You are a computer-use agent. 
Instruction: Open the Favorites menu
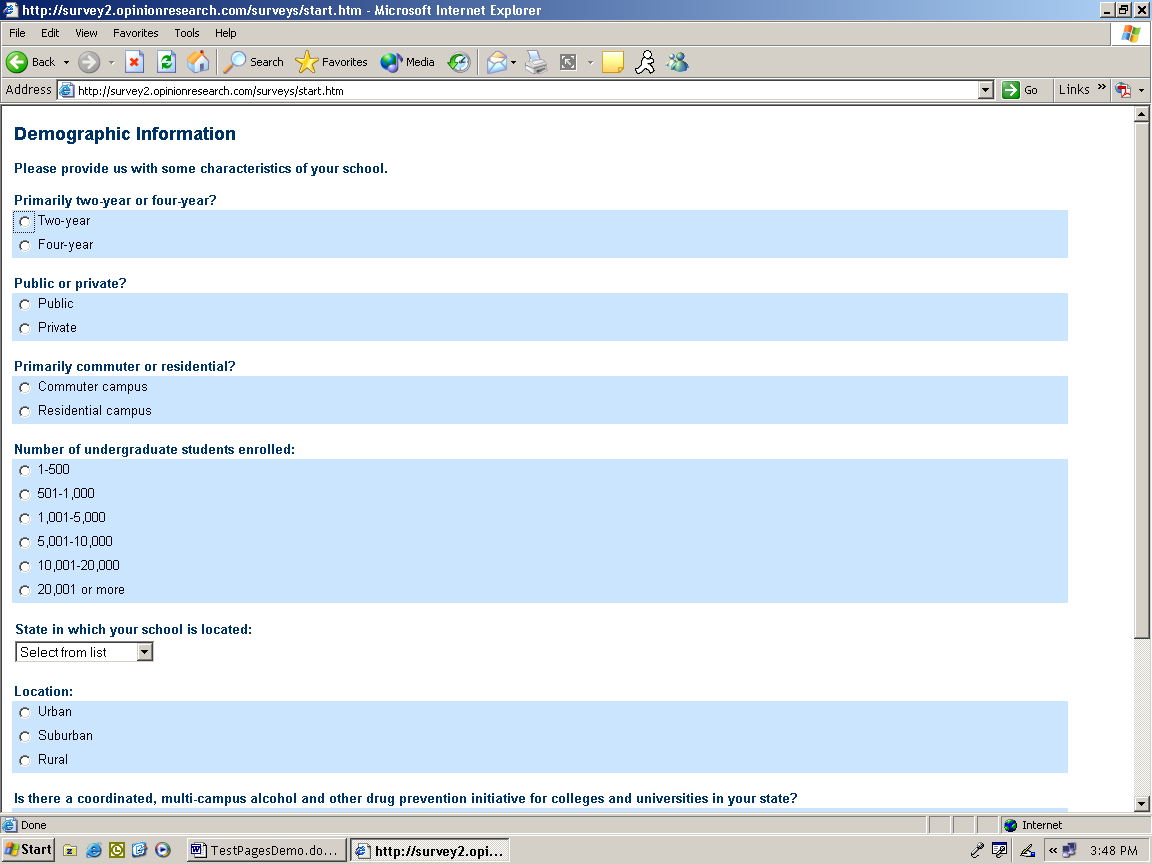[x=135, y=33]
